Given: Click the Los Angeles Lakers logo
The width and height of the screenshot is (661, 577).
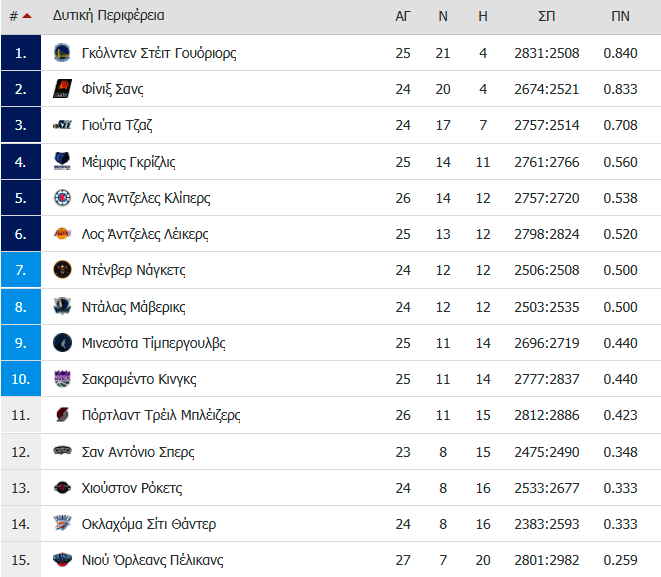Looking at the screenshot, I should 62,235.
